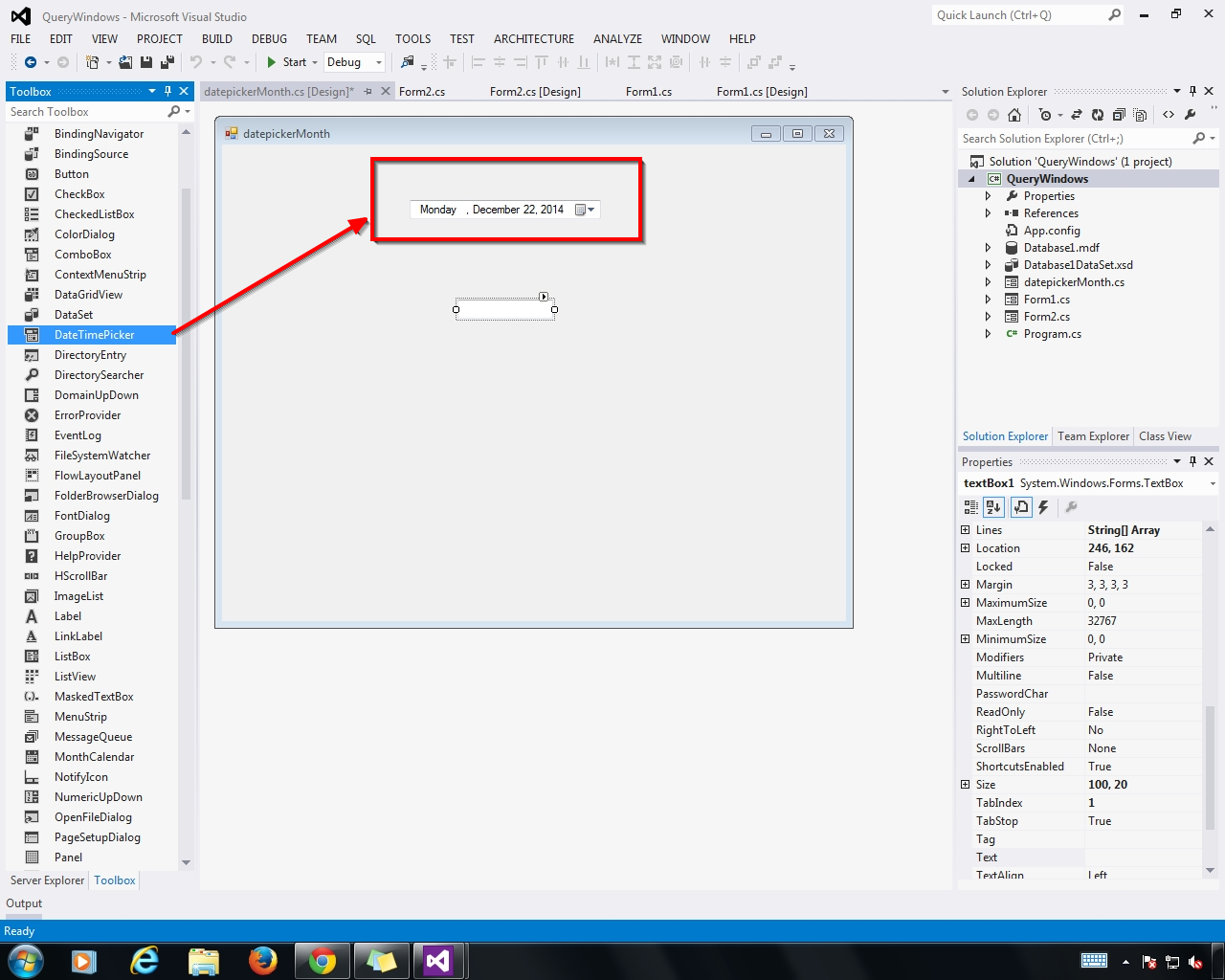This screenshot has height=980, width=1225.
Task: Open Google Chrome from the taskbar
Action: pyautogui.click(x=323, y=960)
